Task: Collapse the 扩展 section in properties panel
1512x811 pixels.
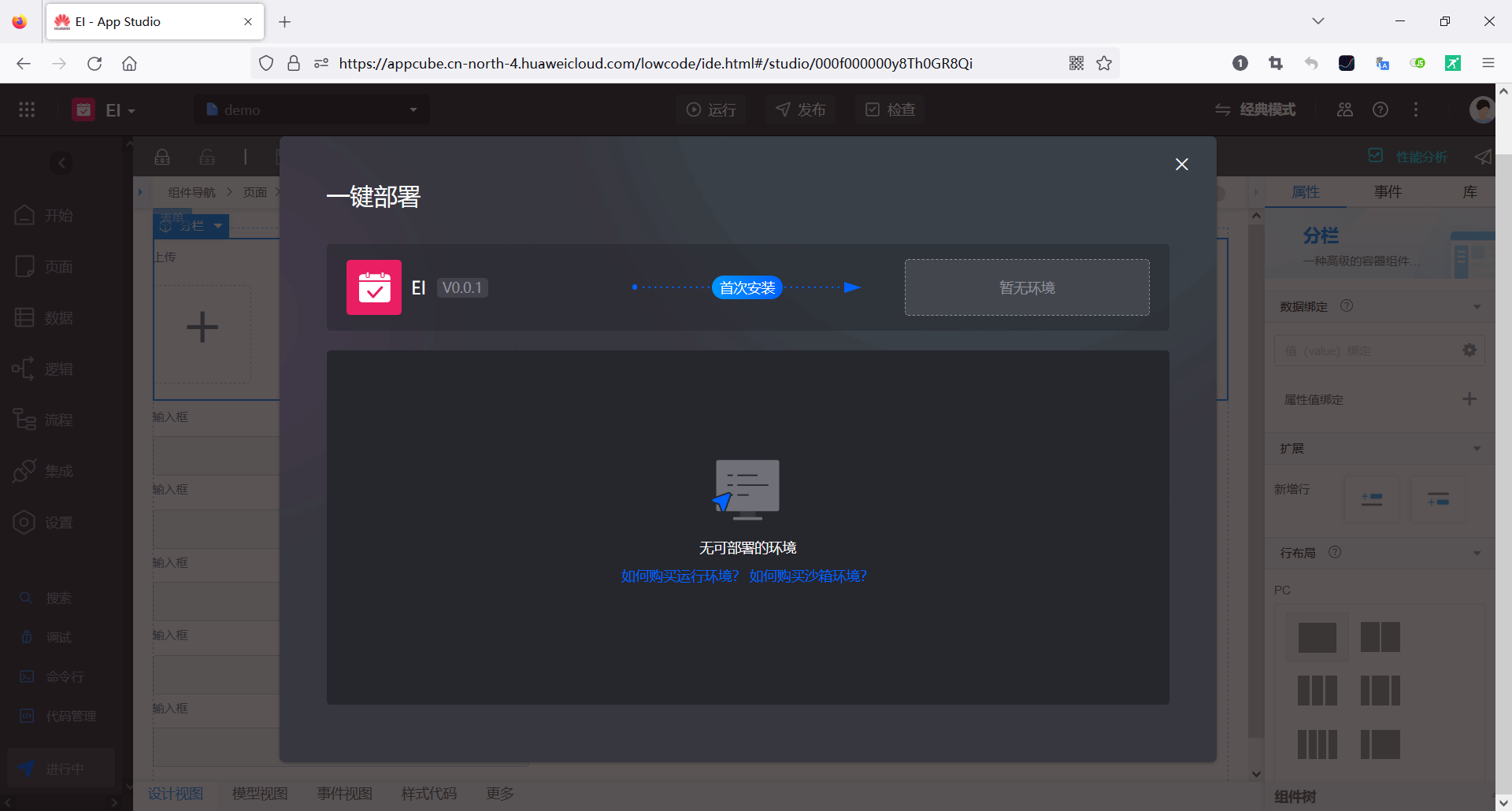Action: pos(1477,448)
